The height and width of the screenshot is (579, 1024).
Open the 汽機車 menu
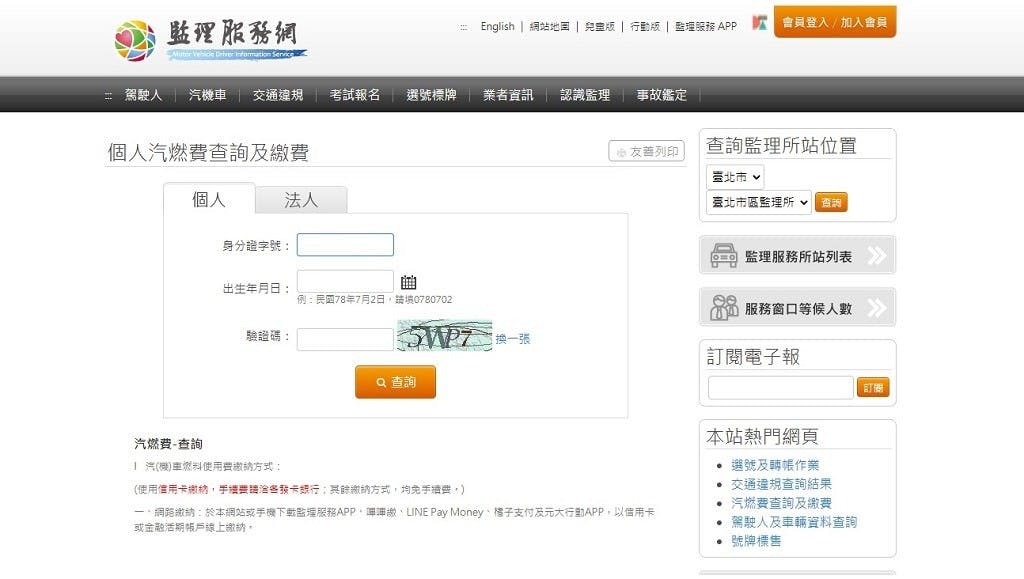[208, 95]
